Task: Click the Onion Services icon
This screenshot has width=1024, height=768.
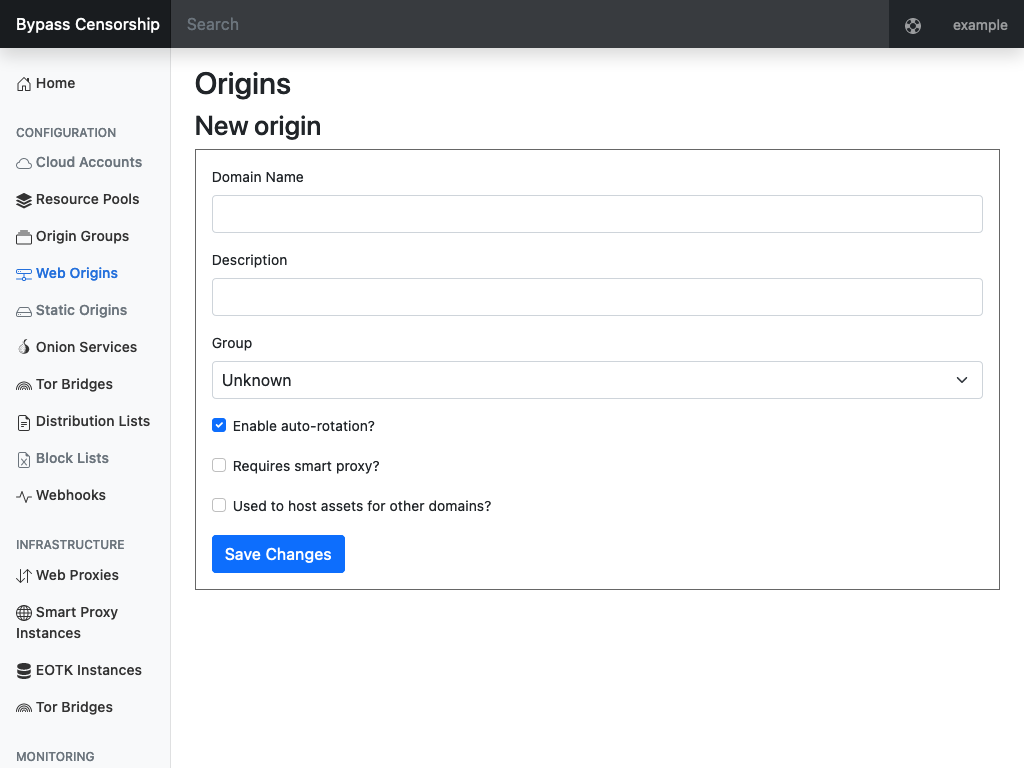Action: point(24,348)
